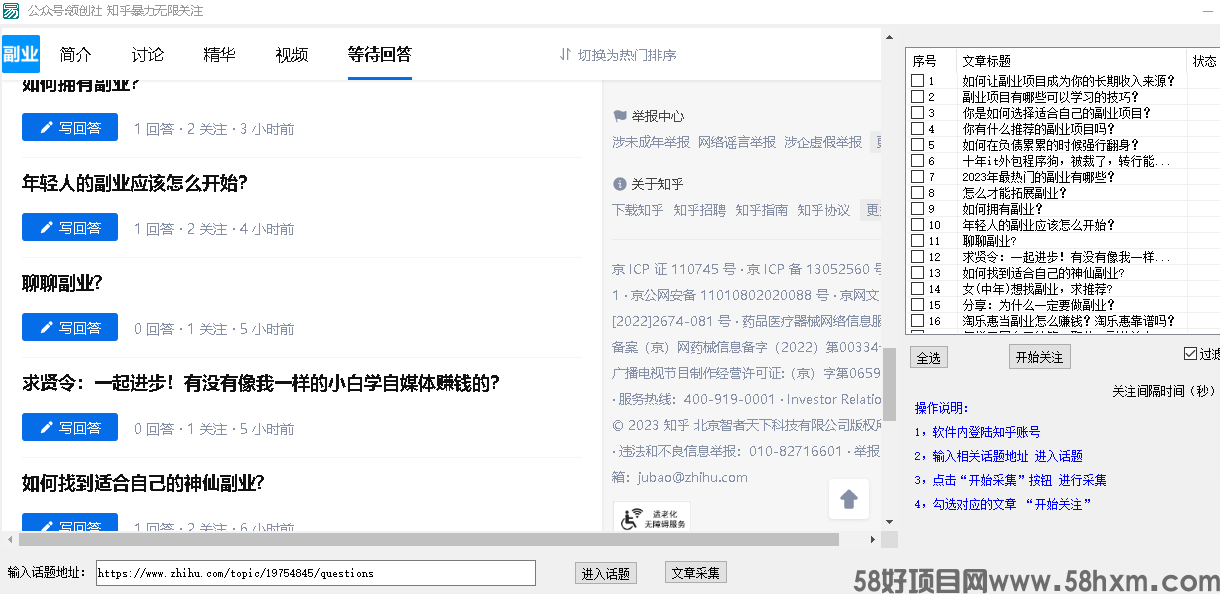
Task: Switch to the 简介 tab
Action: 75,55
